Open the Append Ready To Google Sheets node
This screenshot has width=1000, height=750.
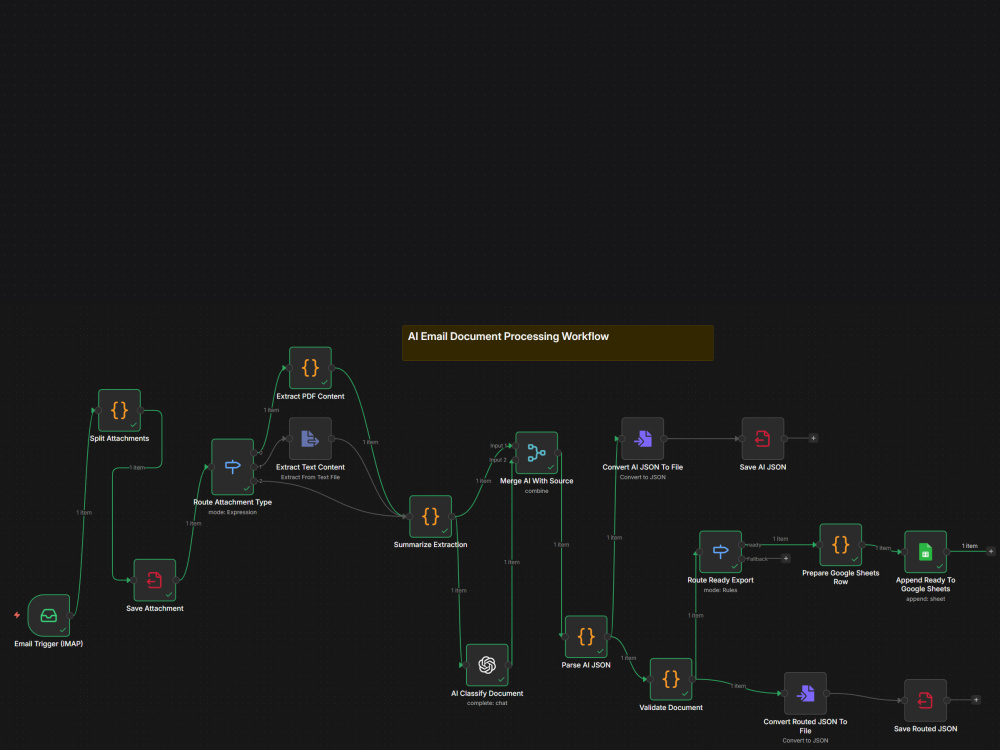tap(925, 552)
